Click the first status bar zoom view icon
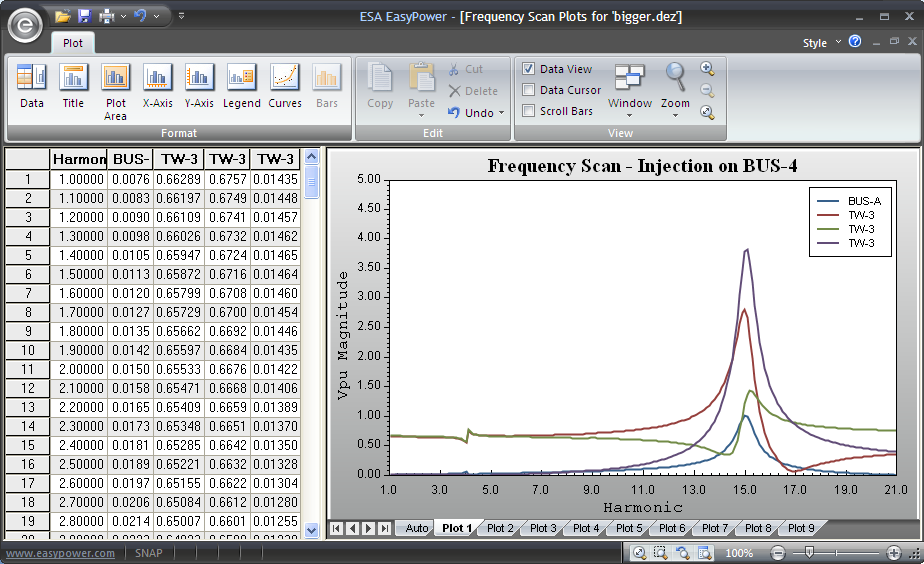The image size is (924, 564). coord(639,553)
